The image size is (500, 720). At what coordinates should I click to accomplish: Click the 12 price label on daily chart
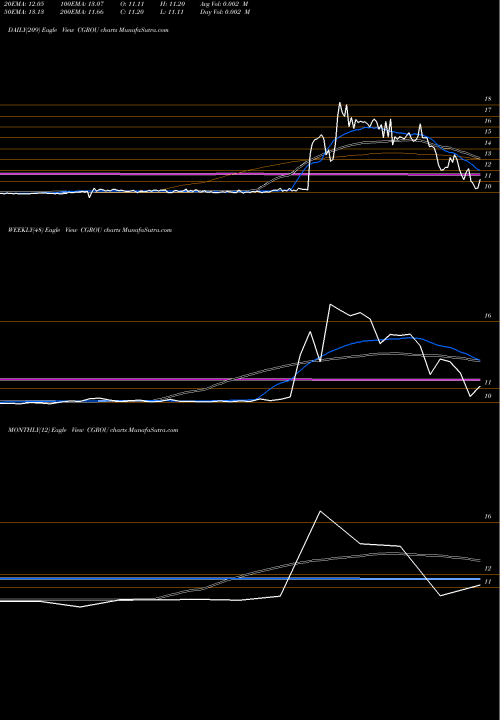coord(488,164)
